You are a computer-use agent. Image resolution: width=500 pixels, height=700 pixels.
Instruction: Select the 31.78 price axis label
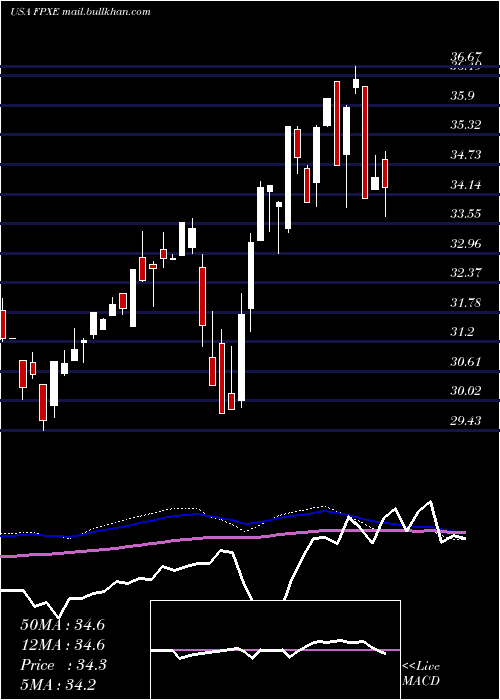point(465,302)
